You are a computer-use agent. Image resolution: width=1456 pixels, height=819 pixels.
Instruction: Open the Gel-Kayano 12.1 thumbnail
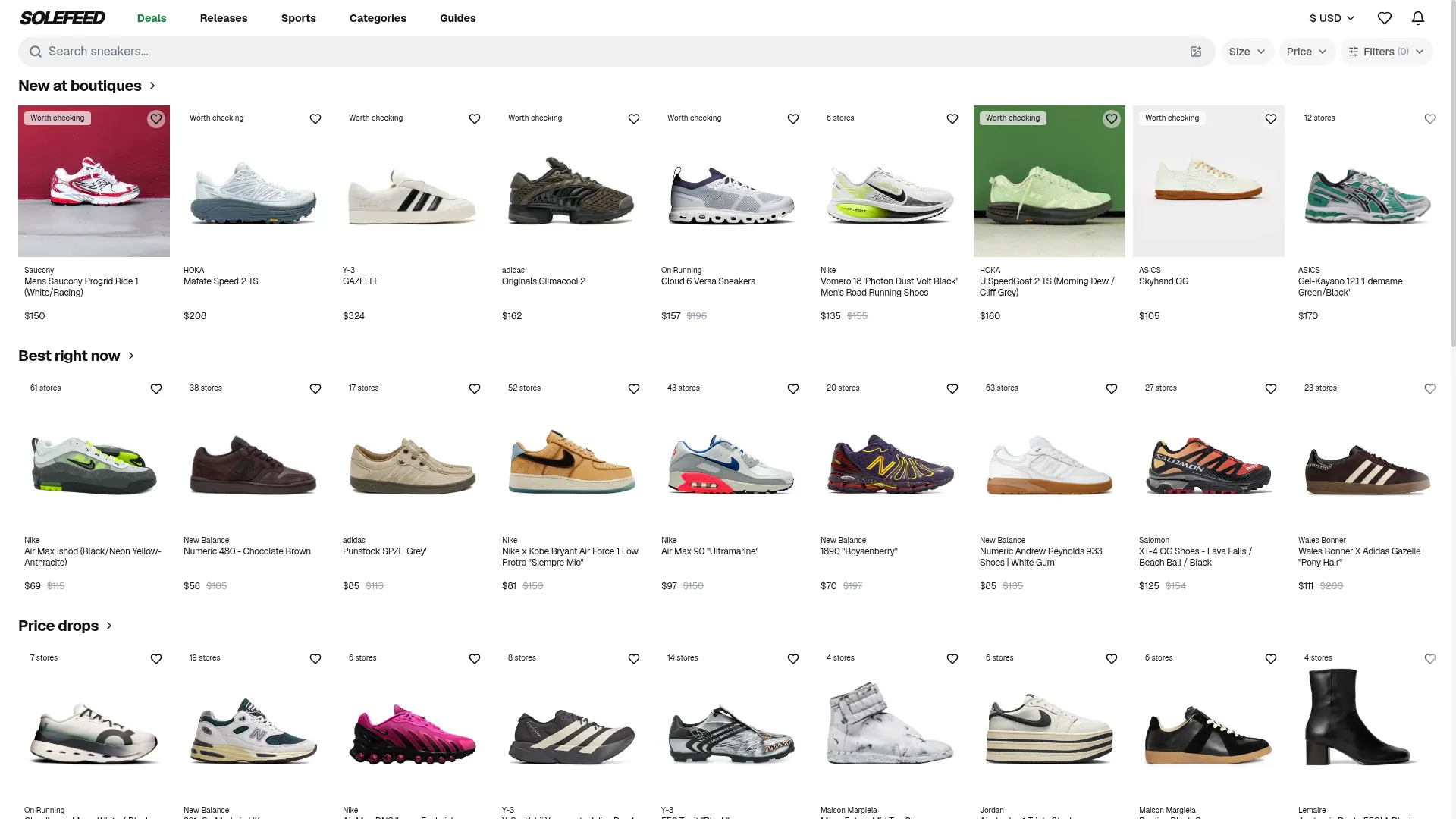[1368, 181]
